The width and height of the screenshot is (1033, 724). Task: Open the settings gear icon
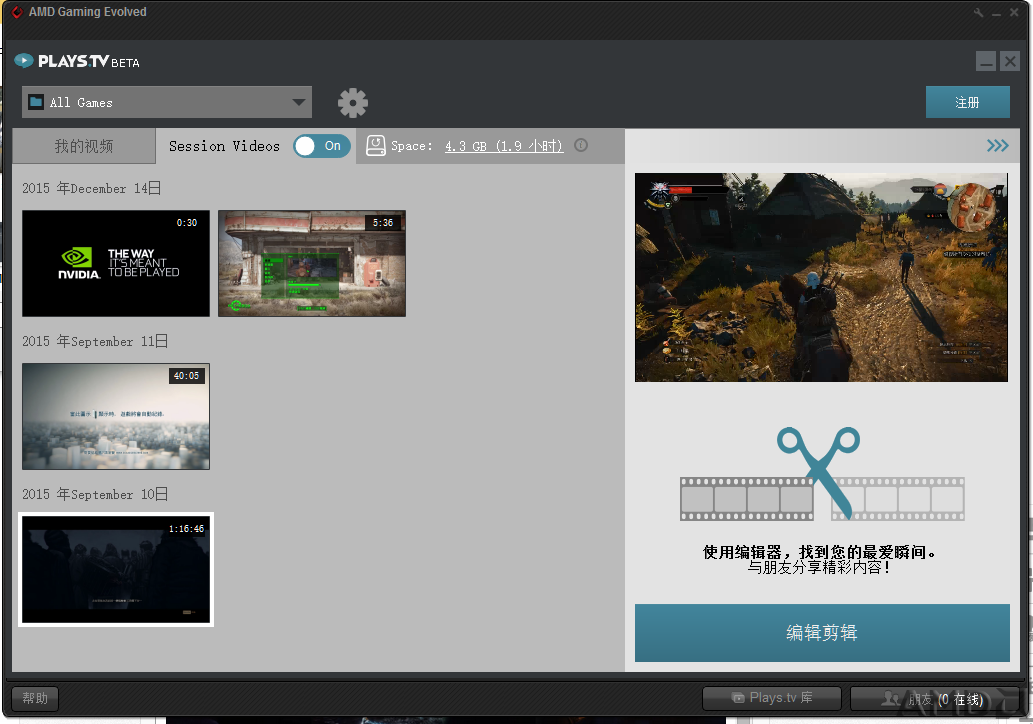[x=352, y=103]
